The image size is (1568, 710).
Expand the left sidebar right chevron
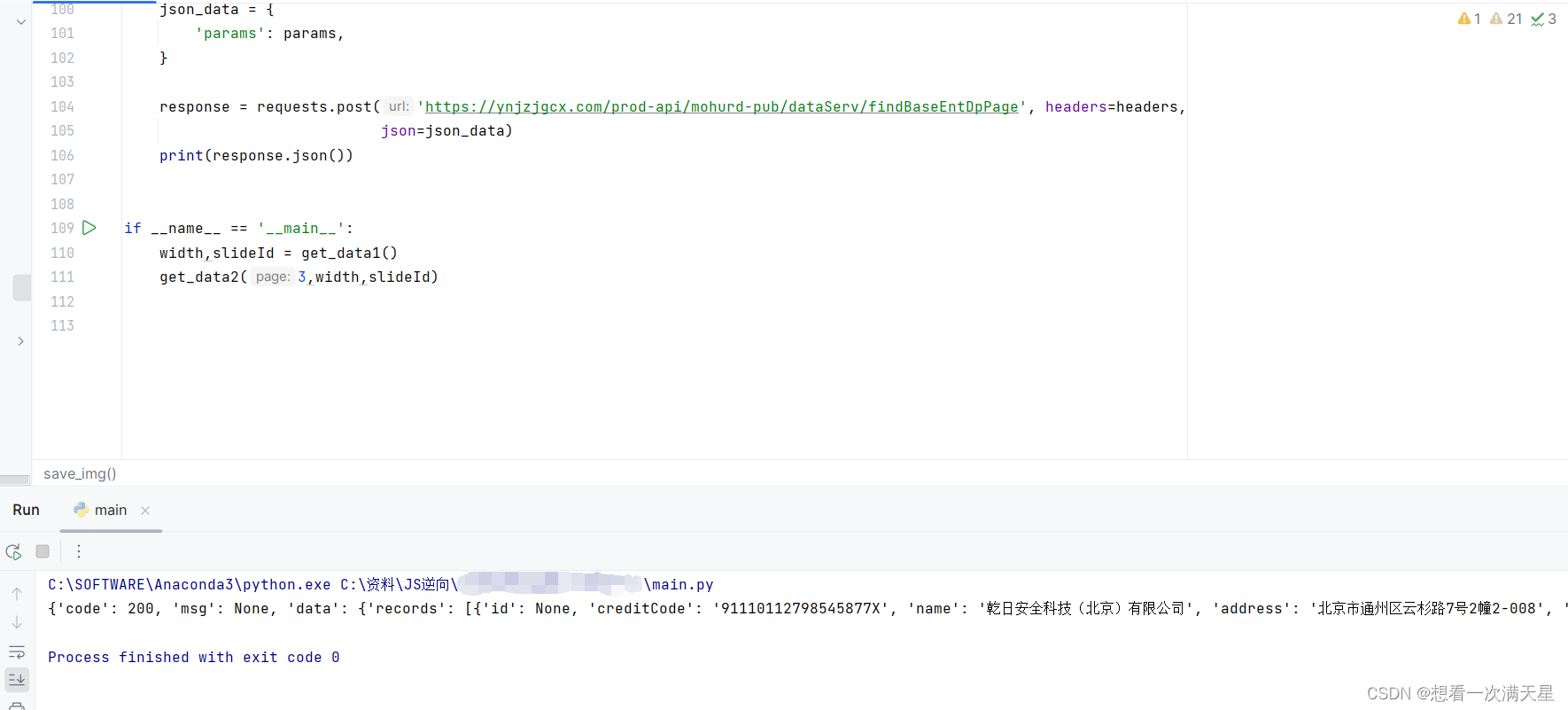20,341
